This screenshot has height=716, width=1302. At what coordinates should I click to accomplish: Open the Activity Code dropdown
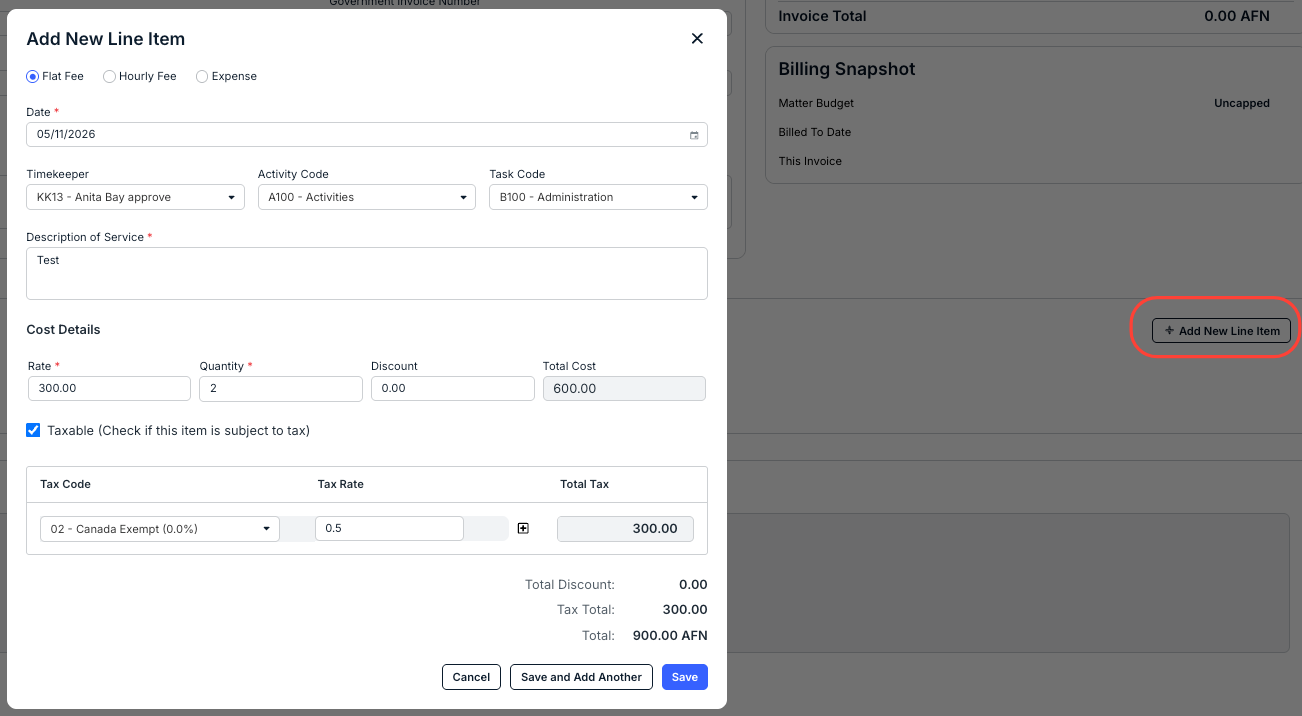367,197
